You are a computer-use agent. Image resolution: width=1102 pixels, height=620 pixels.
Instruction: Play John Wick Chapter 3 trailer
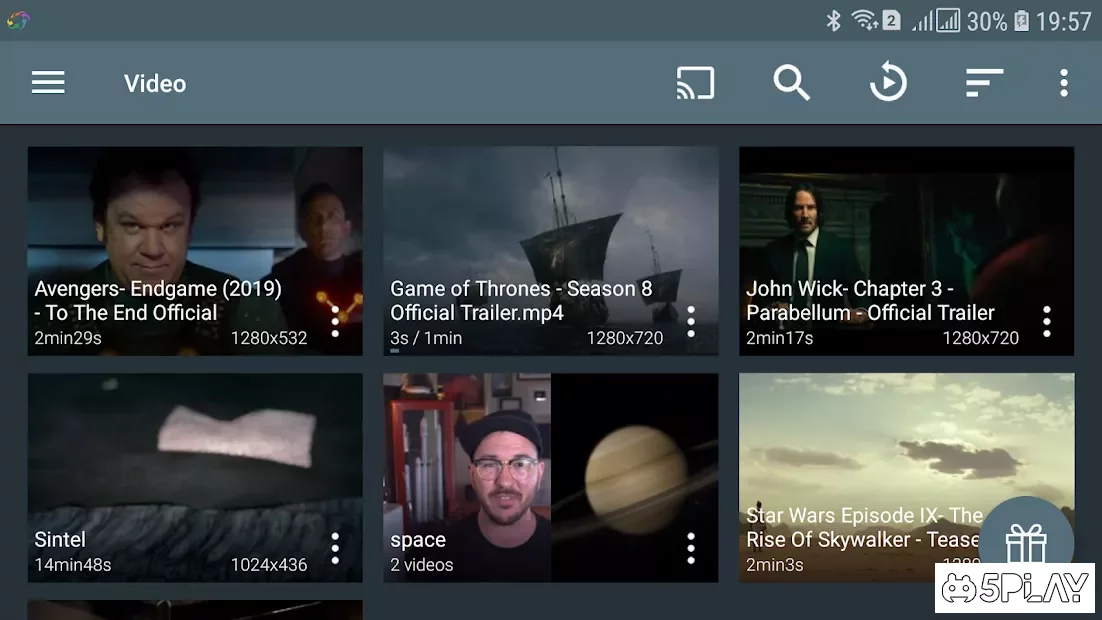(906, 220)
